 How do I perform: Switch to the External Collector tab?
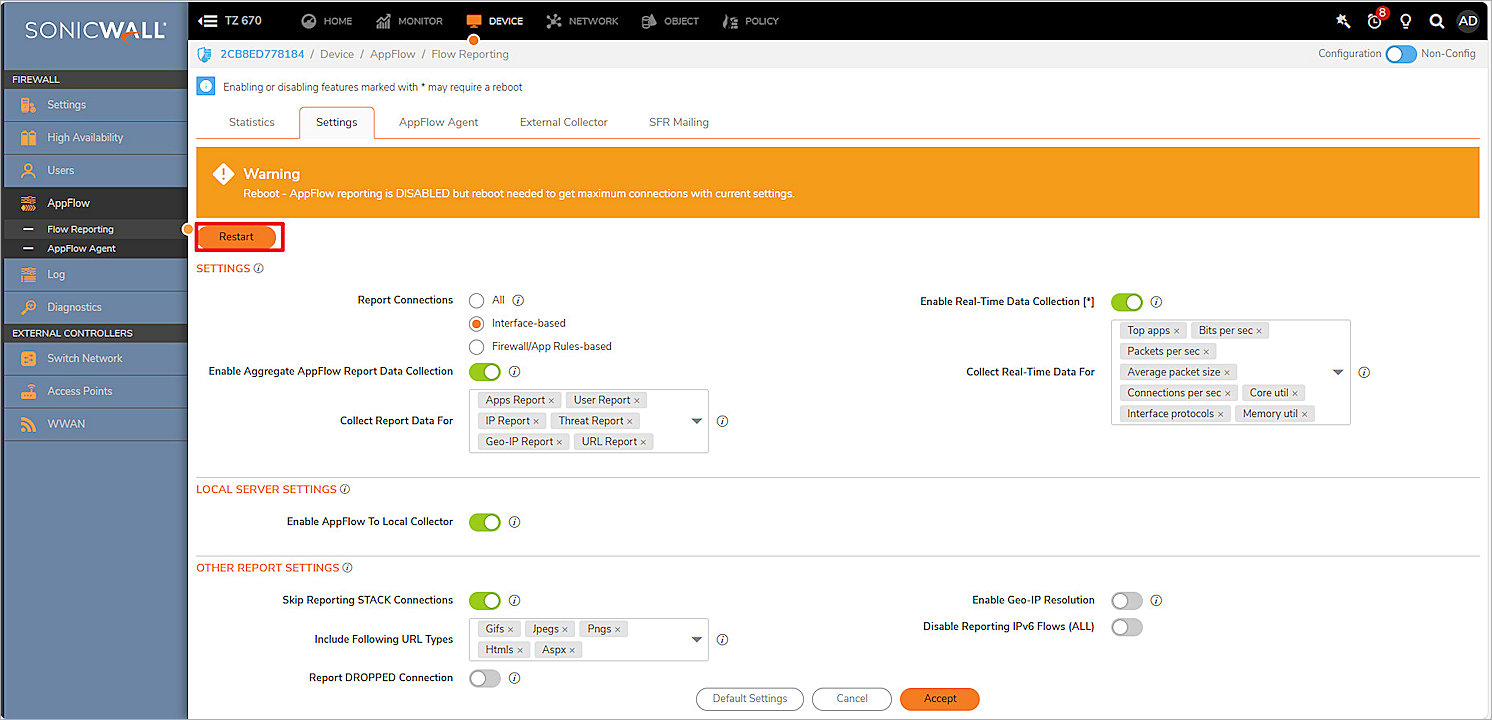(x=563, y=122)
